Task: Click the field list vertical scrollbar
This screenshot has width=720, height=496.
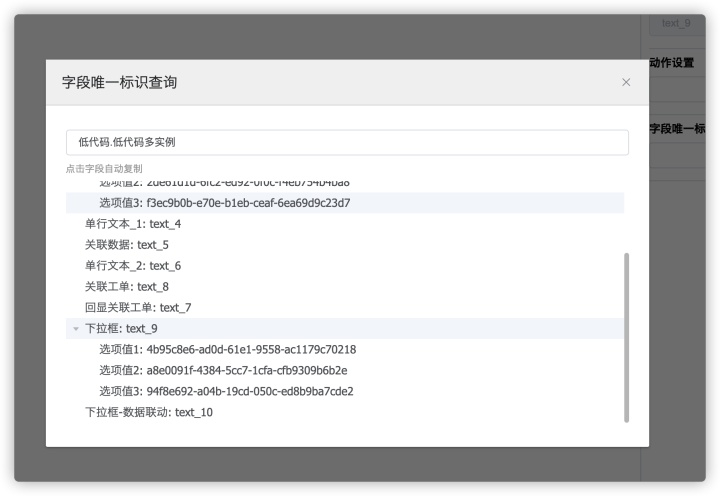Action: click(627, 335)
